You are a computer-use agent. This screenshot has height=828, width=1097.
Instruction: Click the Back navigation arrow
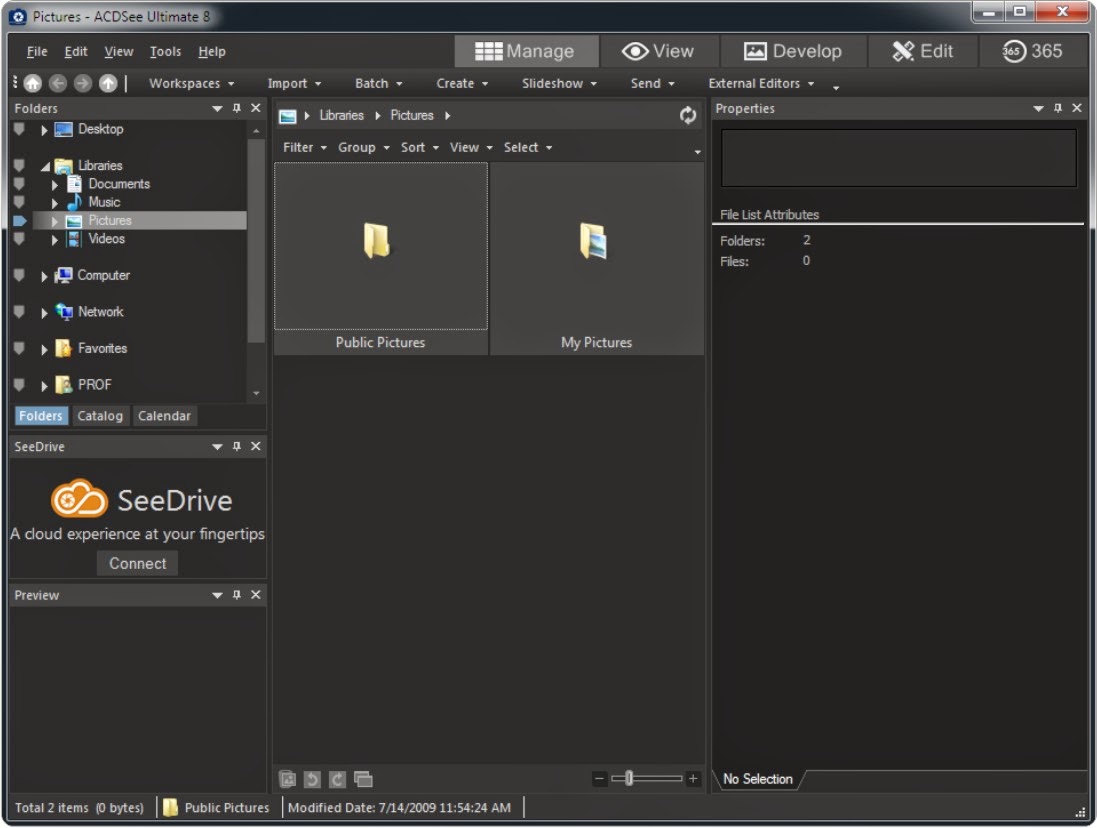pyautogui.click(x=57, y=83)
